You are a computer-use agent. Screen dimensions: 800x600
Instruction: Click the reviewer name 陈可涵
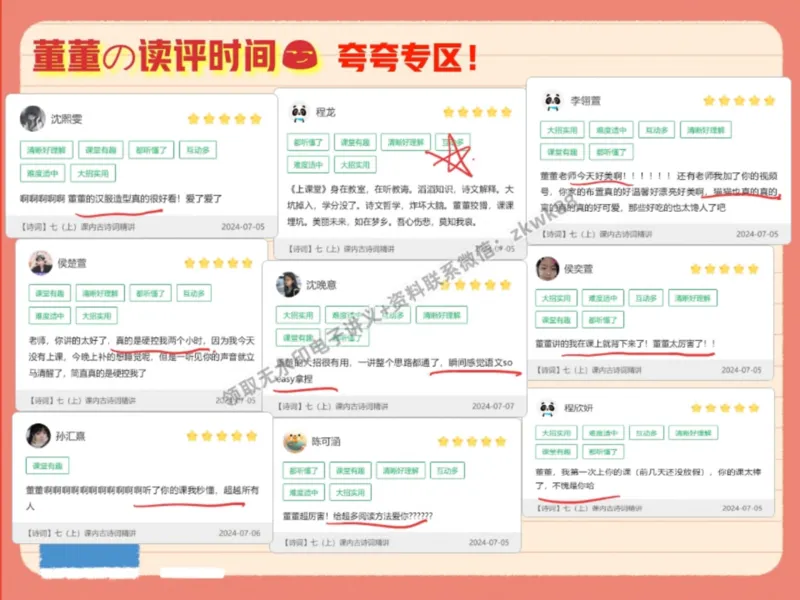(x=326, y=442)
